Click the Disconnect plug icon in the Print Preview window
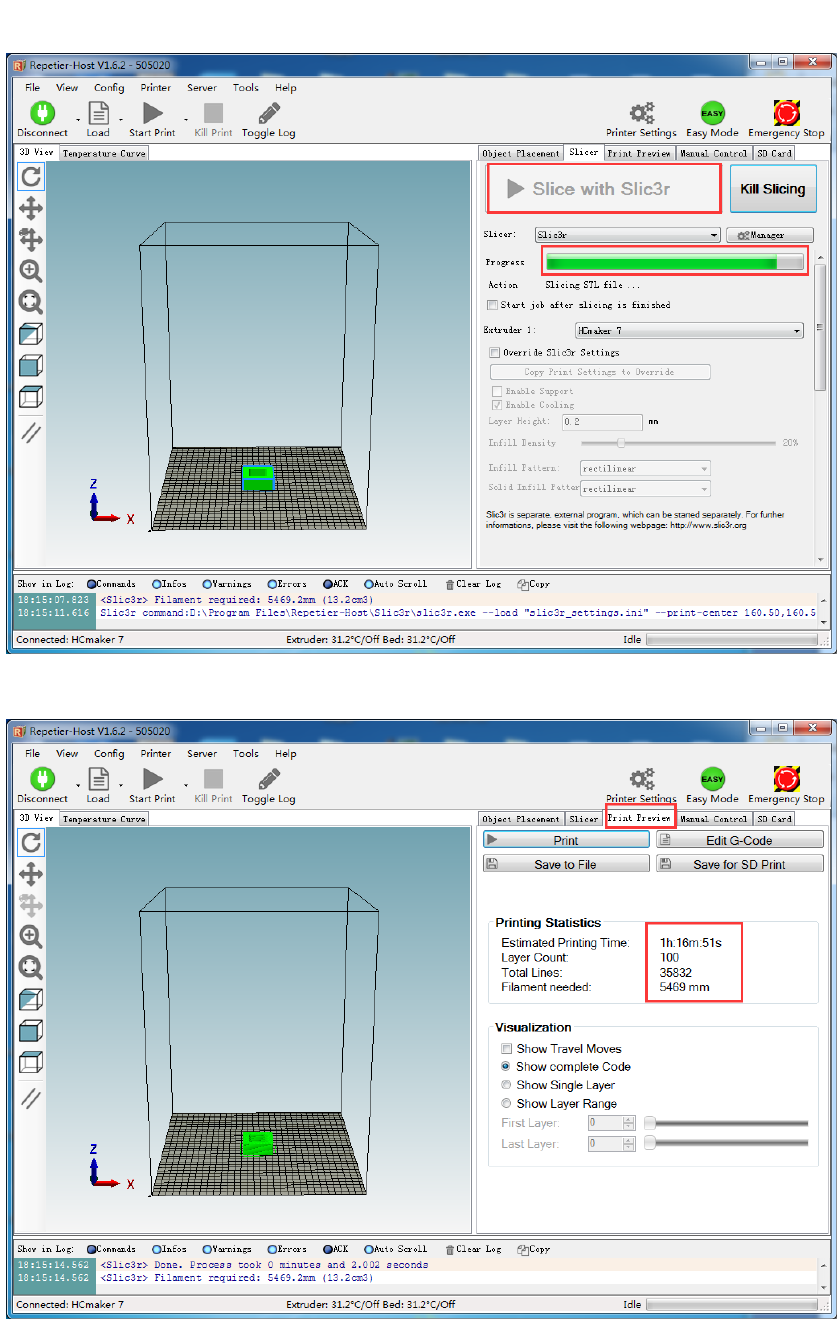 pyautogui.click(x=41, y=778)
